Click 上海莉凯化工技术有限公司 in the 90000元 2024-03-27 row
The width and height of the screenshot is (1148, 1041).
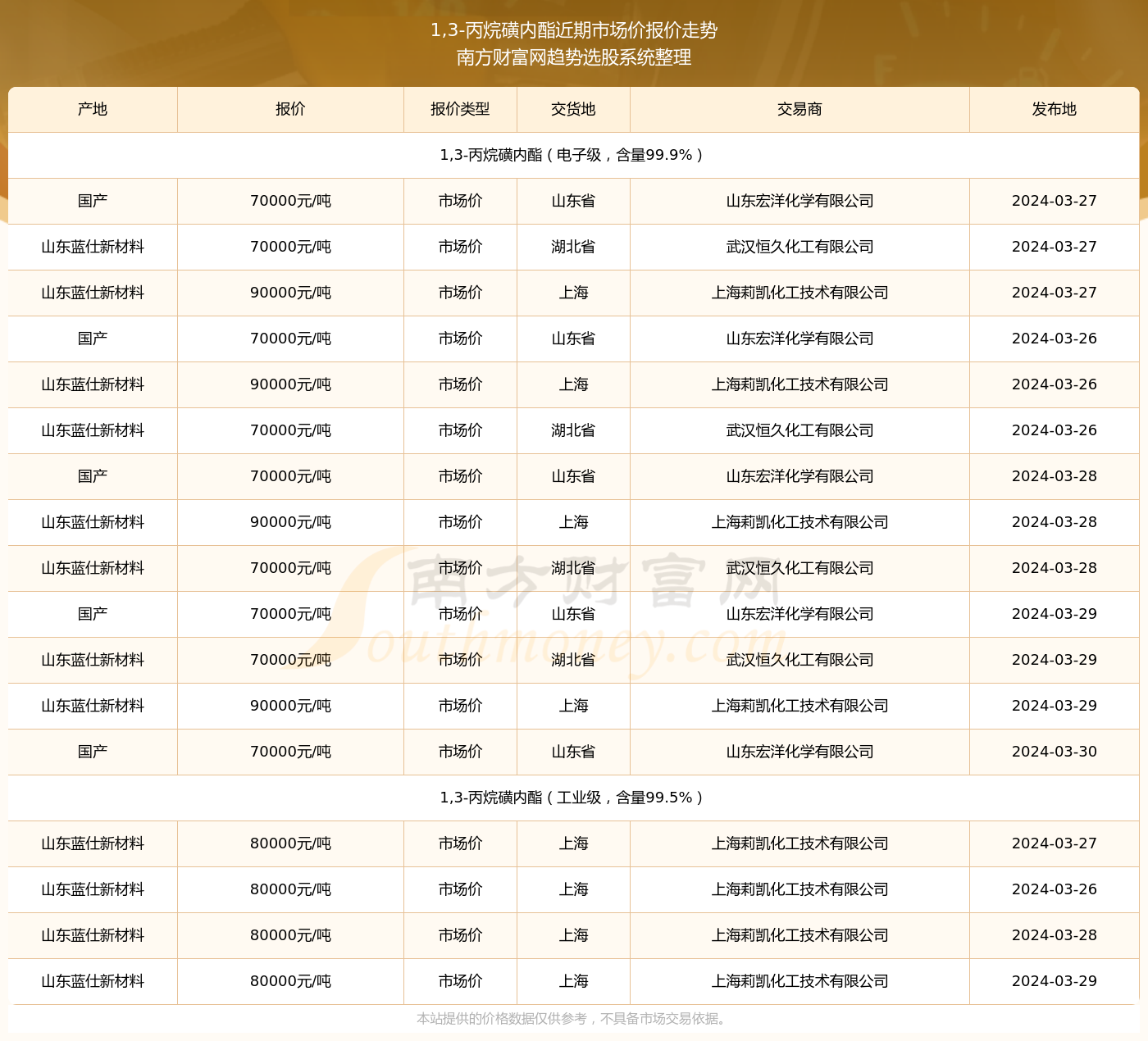(x=799, y=293)
